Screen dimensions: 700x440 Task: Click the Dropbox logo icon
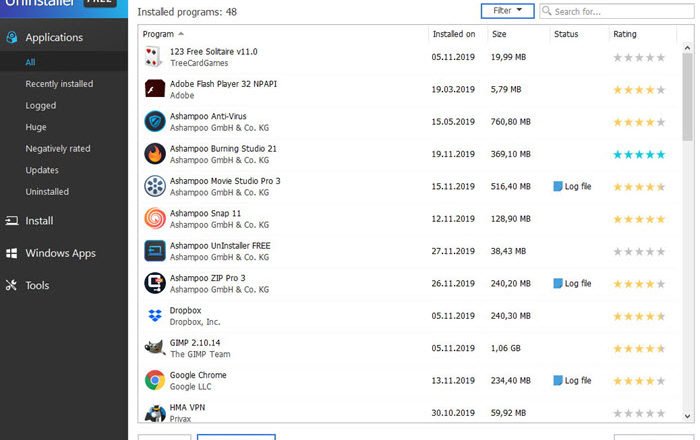pyautogui.click(x=154, y=315)
